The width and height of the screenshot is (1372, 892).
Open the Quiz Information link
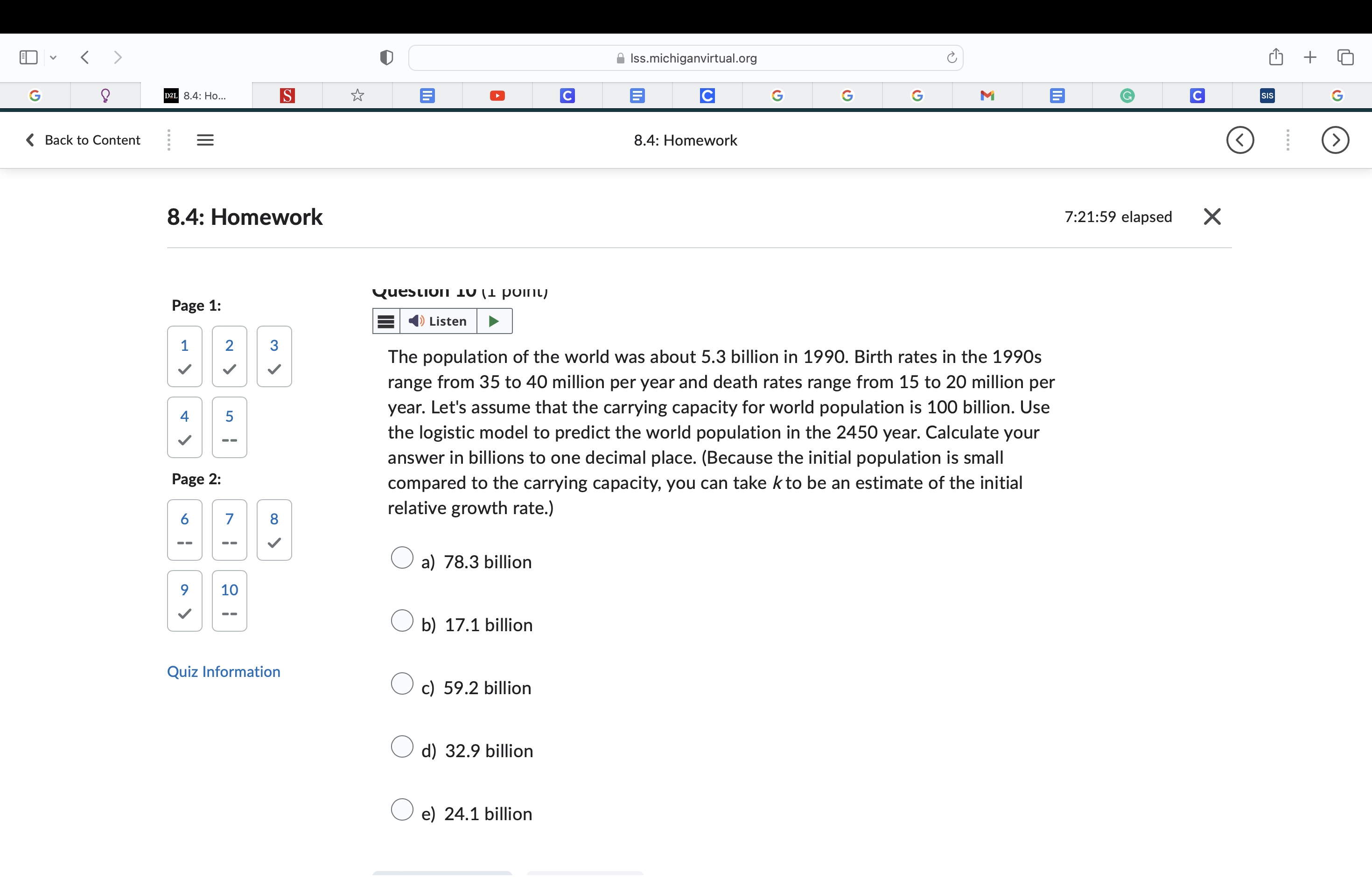[224, 671]
